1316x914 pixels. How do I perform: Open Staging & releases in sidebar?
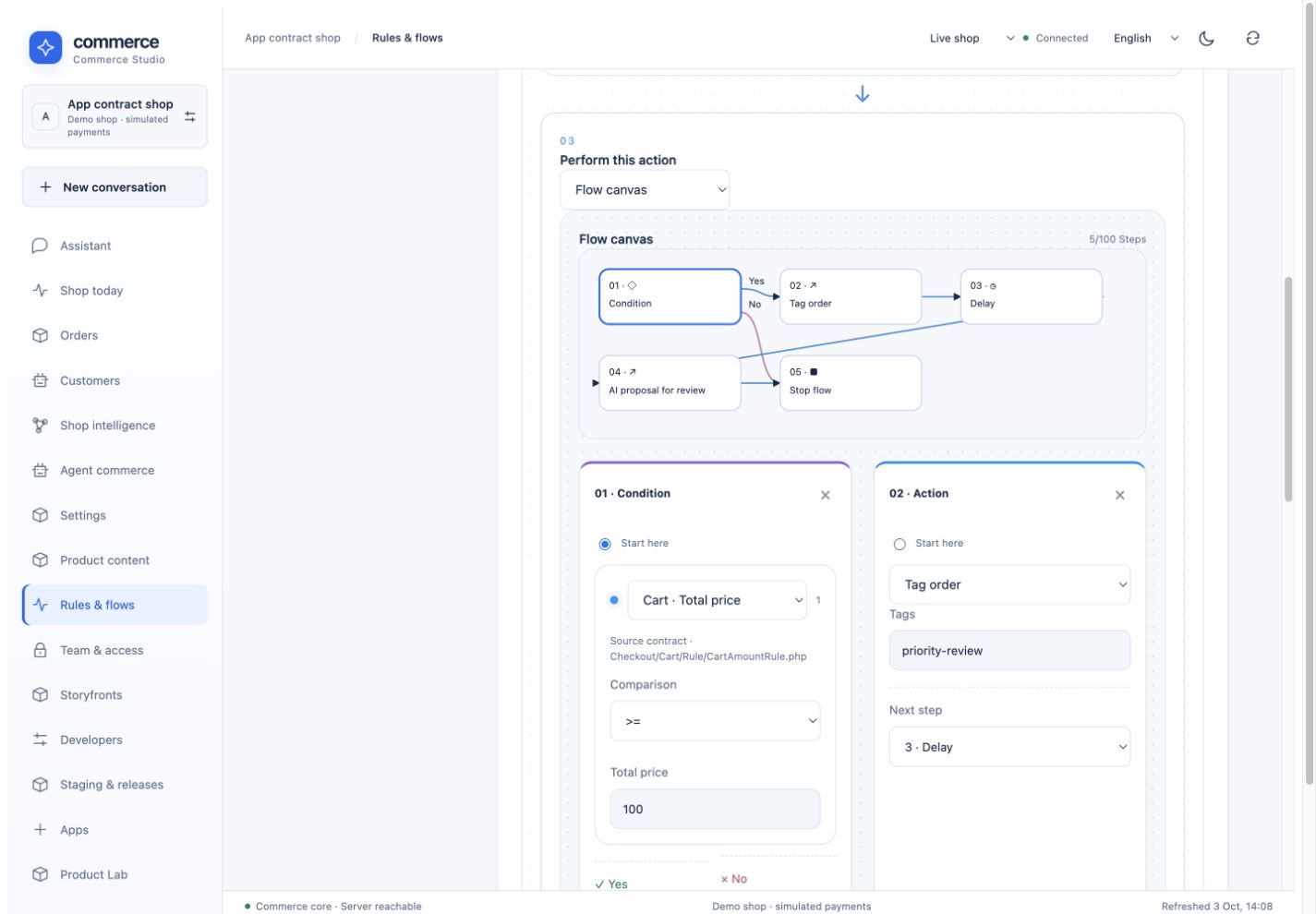115,785
